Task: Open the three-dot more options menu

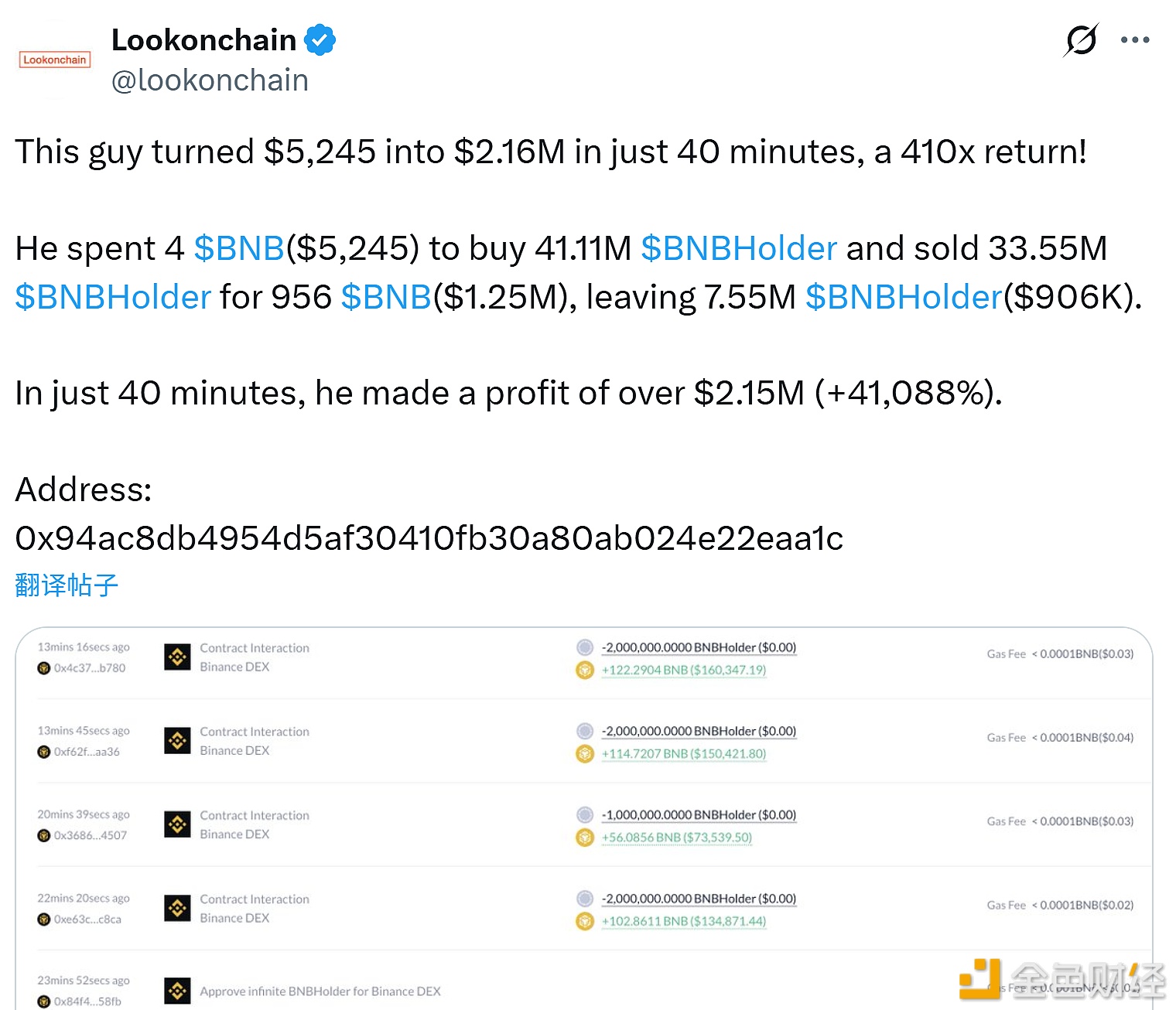Action: click(x=1134, y=39)
